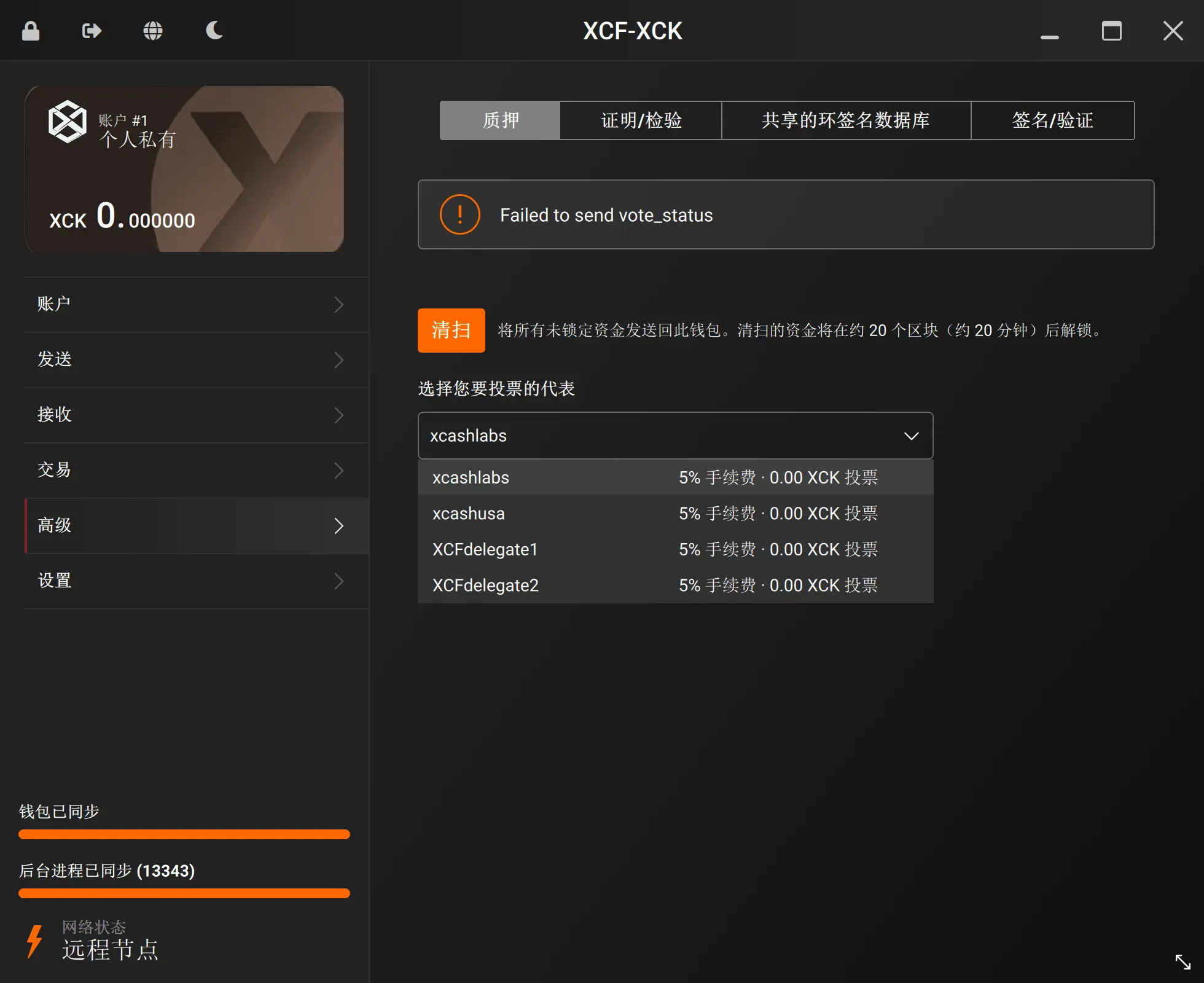The width and height of the screenshot is (1204, 983).
Task: Open the delegate selection dropdown arrow
Action: pos(911,436)
